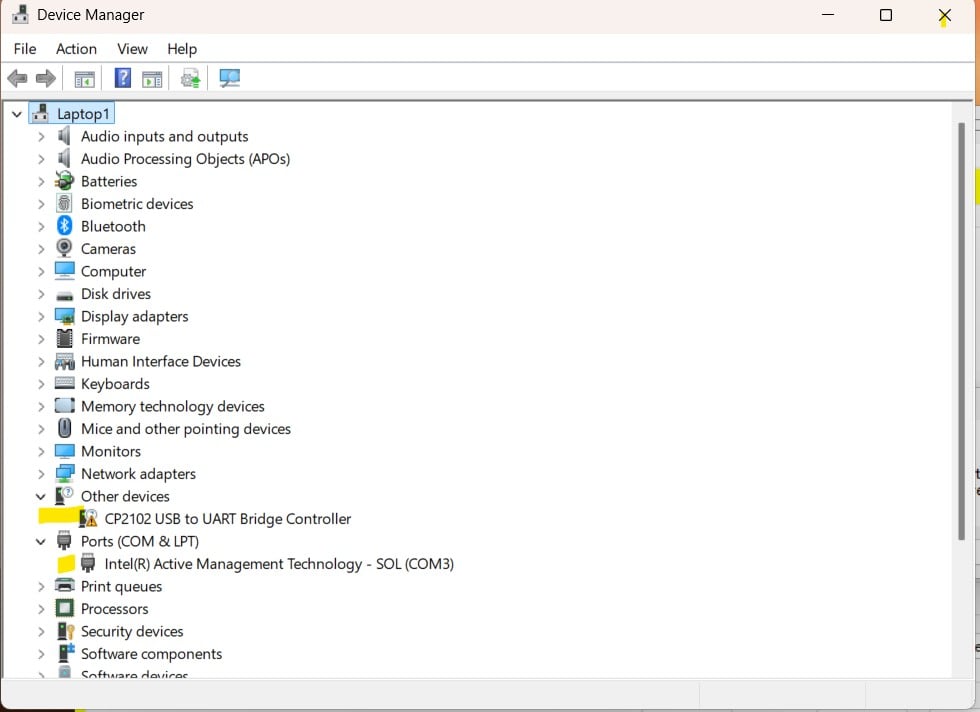The width and height of the screenshot is (980, 712).
Task: Select CP2102 USB to UART Bridge Controller
Action: 228,519
